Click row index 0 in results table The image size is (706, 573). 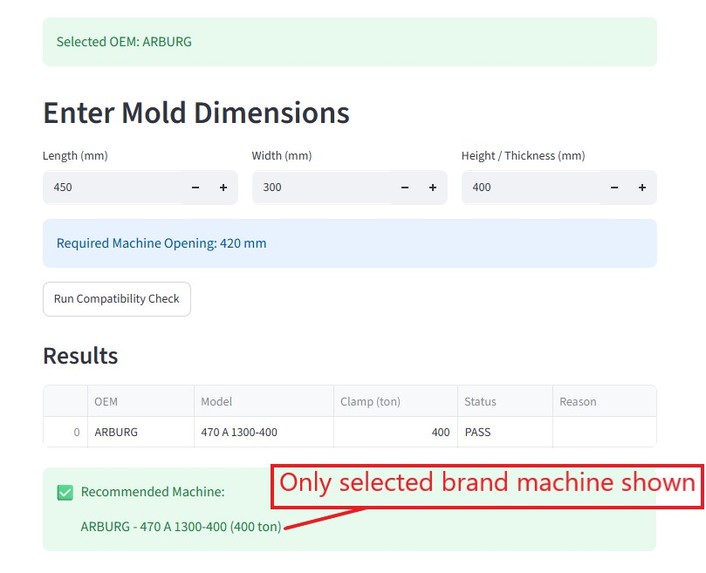click(66, 432)
